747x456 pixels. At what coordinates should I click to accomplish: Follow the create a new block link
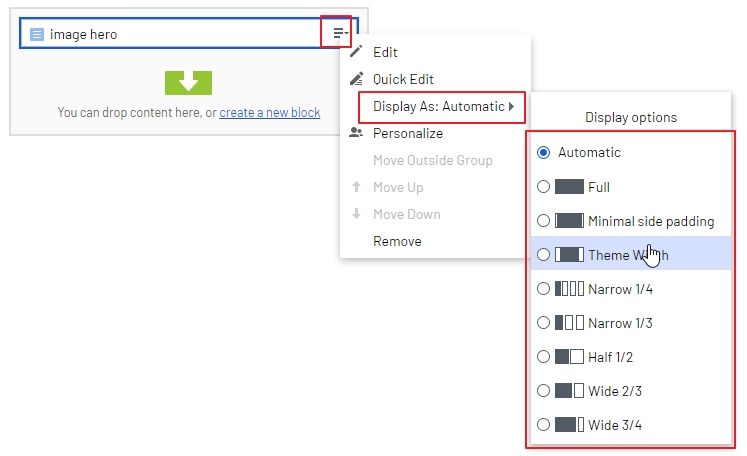click(270, 113)
